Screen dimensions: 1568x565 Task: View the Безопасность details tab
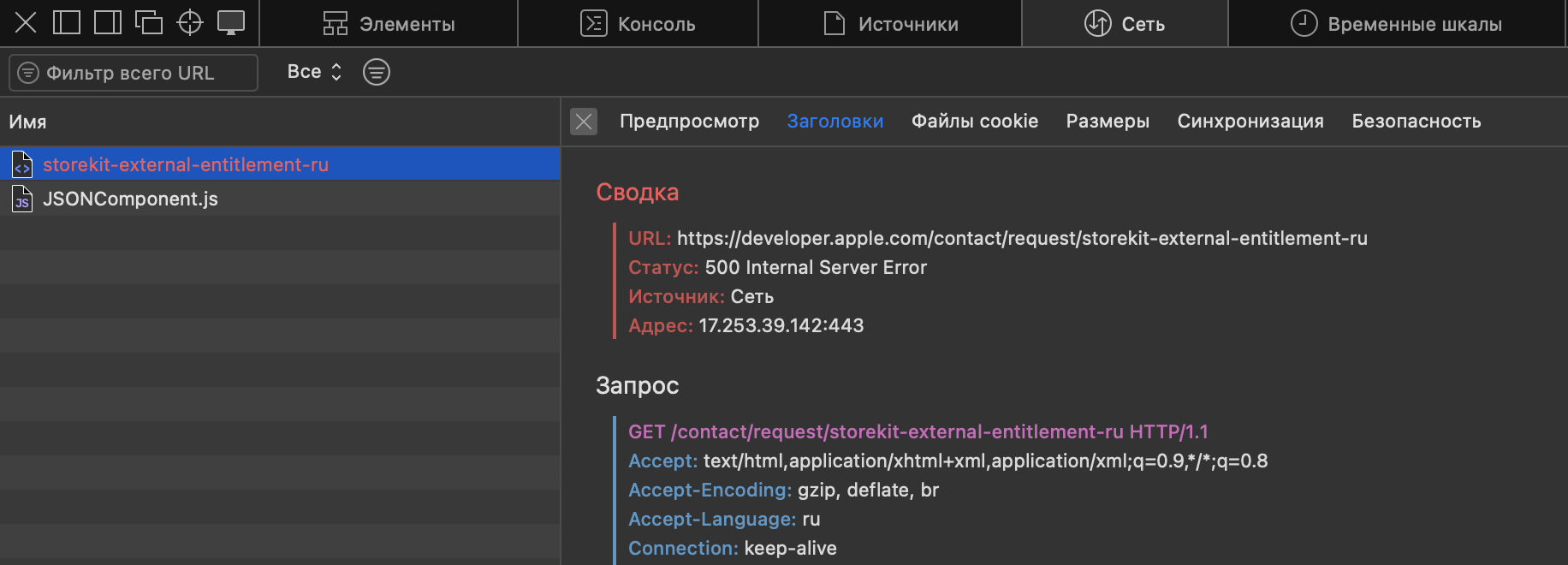pos(1416,122)
